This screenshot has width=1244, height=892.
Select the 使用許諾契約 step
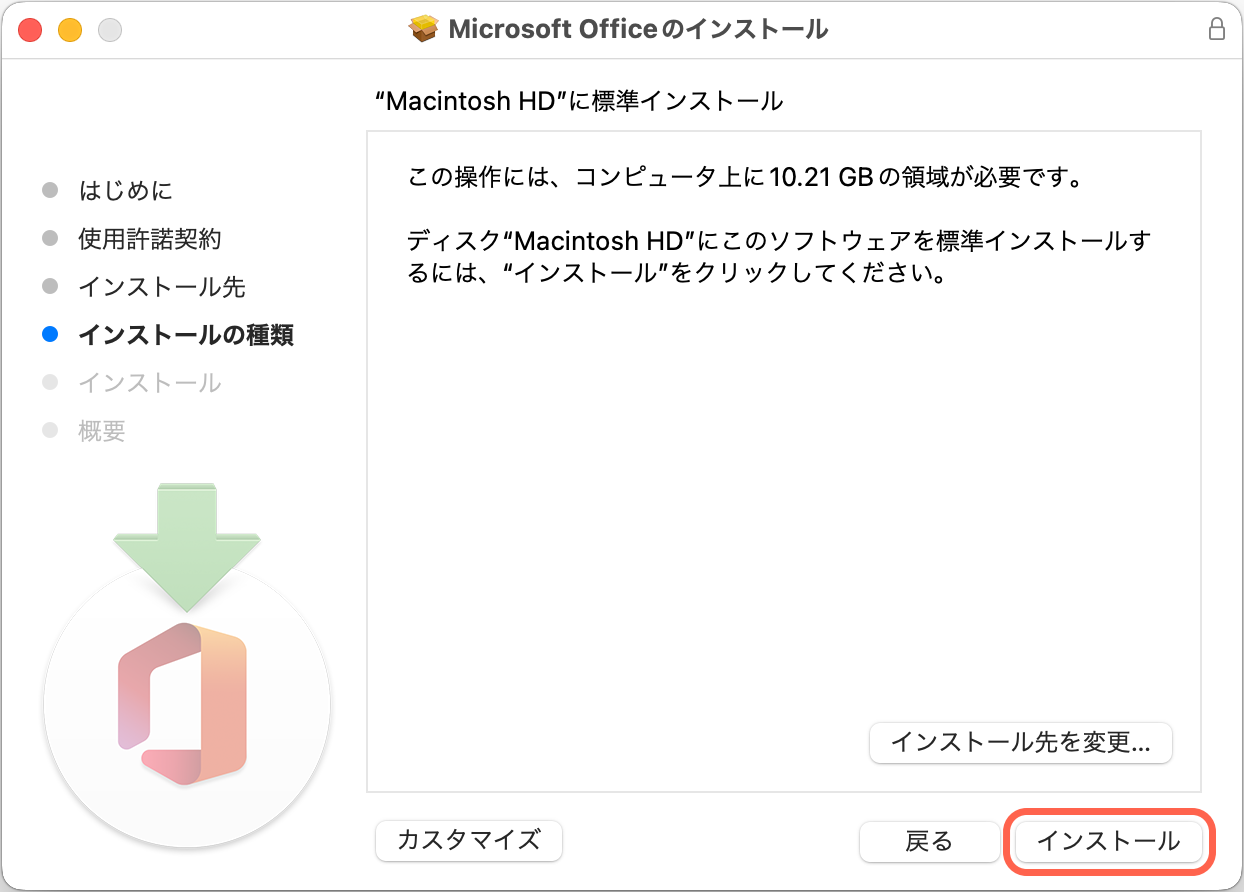coord(151,238)
